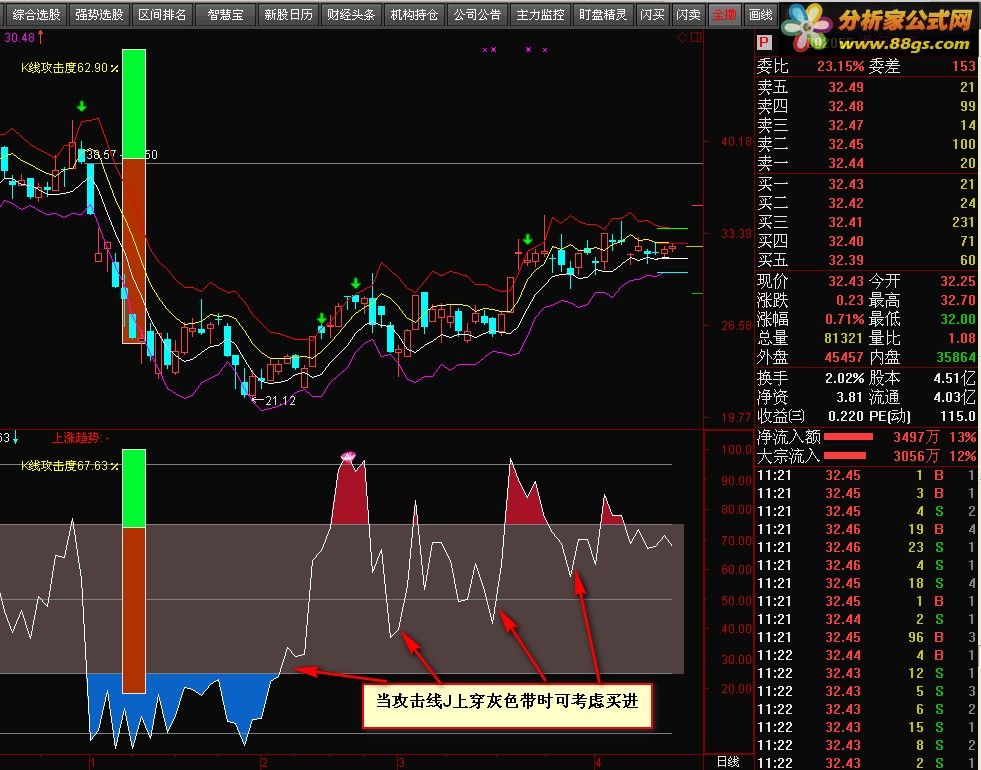Select the 卖三 32.47 ask row
Viewport: 981px width, 770px height.
click(x=867, y=125)
